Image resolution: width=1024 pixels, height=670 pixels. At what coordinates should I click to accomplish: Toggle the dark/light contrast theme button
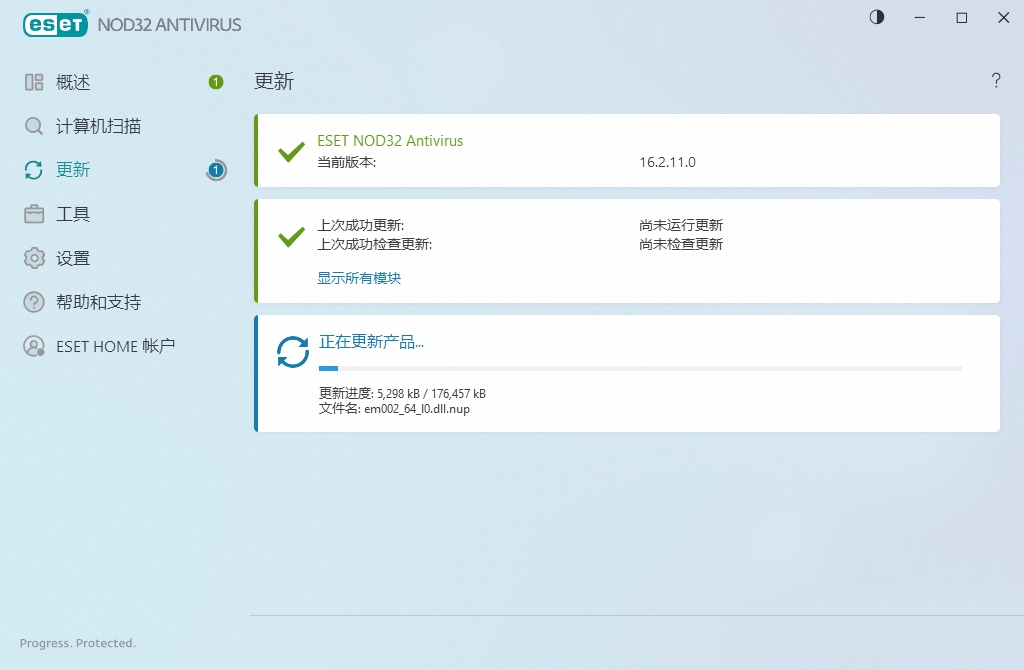point(877,18)
